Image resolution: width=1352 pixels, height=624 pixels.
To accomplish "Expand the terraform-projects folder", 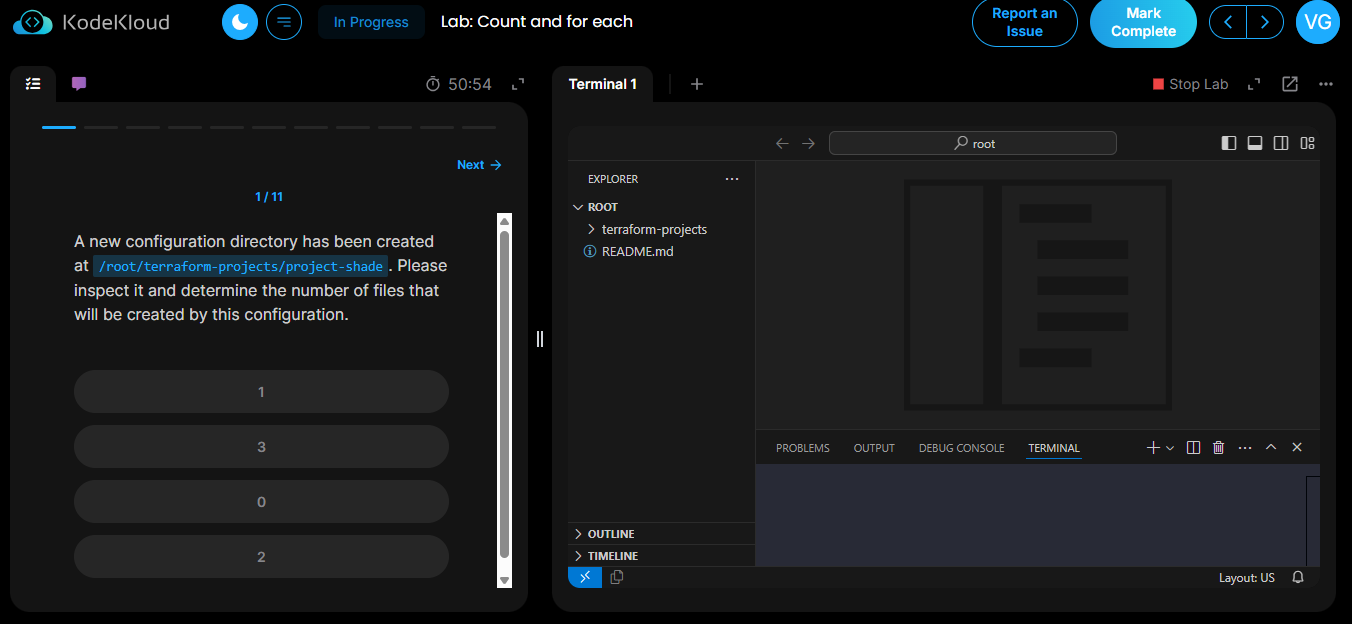I will click(661, 229).
